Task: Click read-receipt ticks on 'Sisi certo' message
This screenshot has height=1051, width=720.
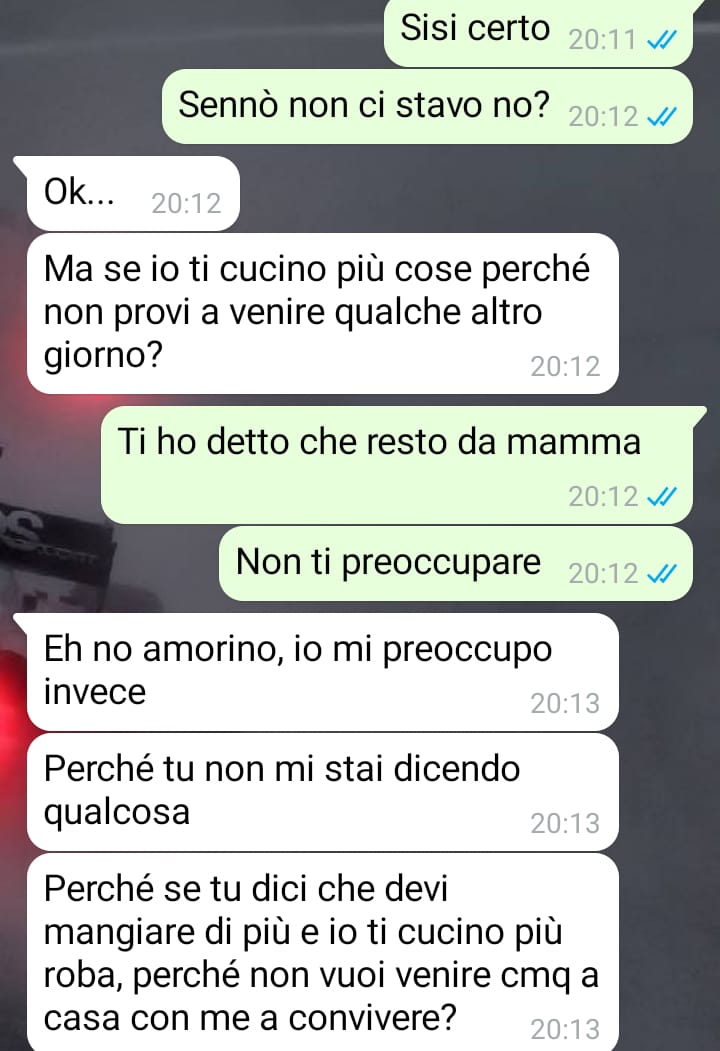Action: click(x=662, y=40)
